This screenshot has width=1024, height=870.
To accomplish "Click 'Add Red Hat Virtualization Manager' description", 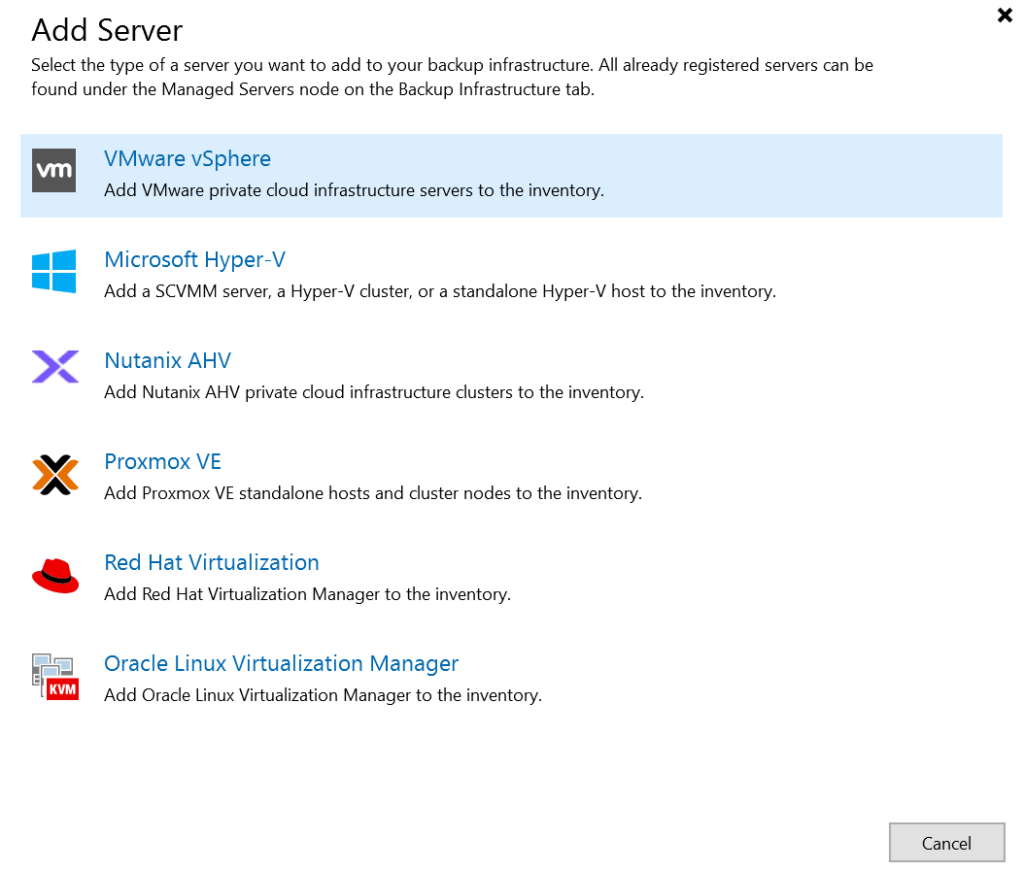I will tap(308, 594).
